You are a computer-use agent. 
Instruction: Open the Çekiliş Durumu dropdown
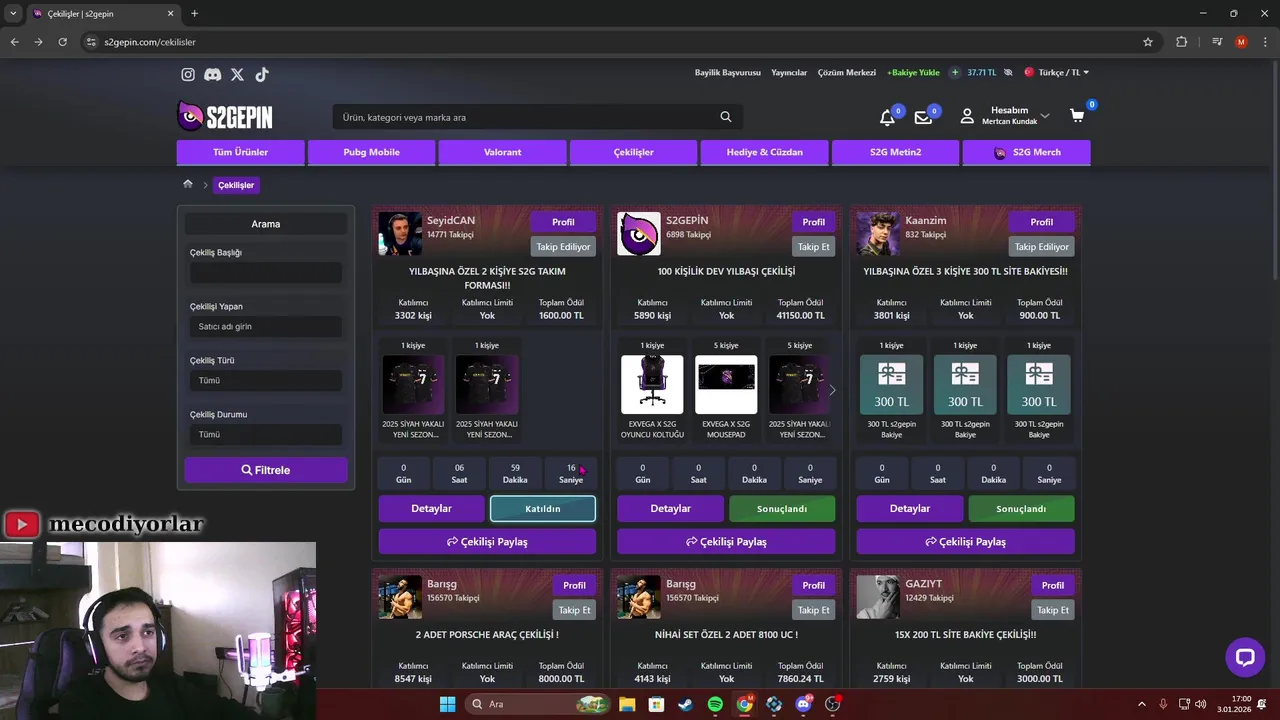coord(266,434)
